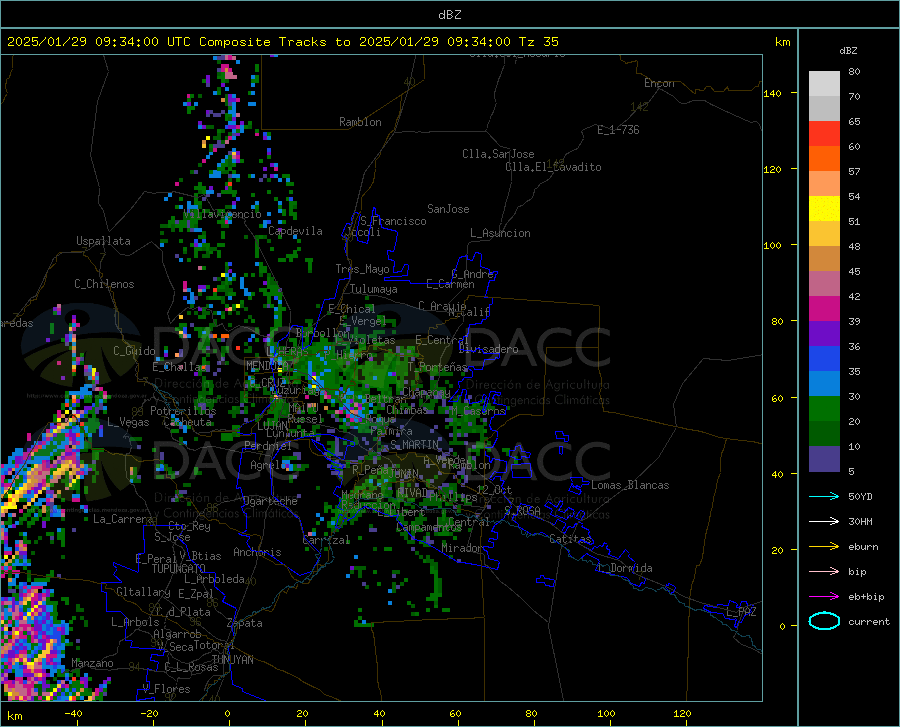The width and height of the screenshot is (900, 727).
Task: Click the 'Potrerillos' place label
Action: coord(183,411)
